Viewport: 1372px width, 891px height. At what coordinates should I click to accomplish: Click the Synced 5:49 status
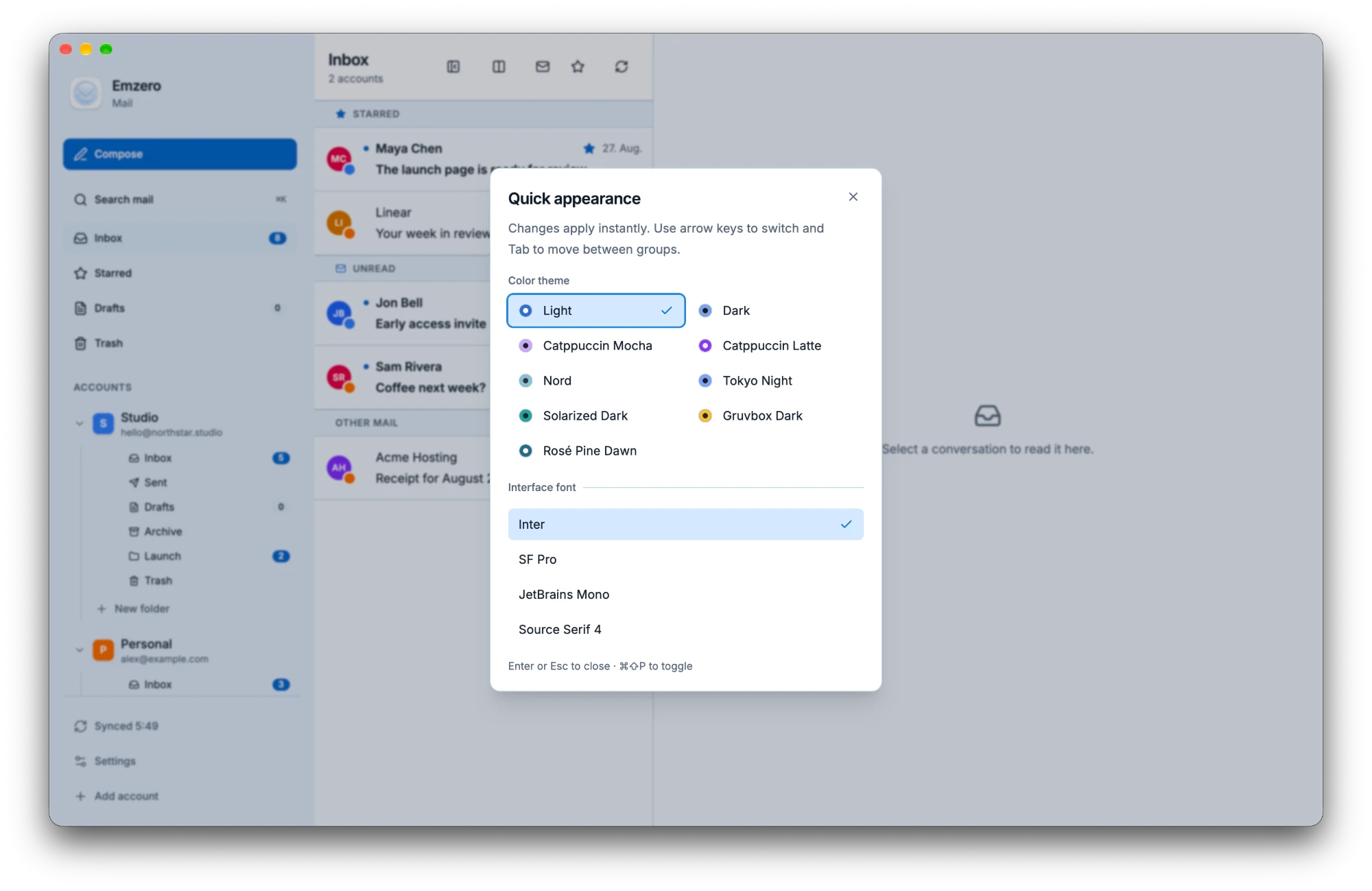click(x=117, y=726)
